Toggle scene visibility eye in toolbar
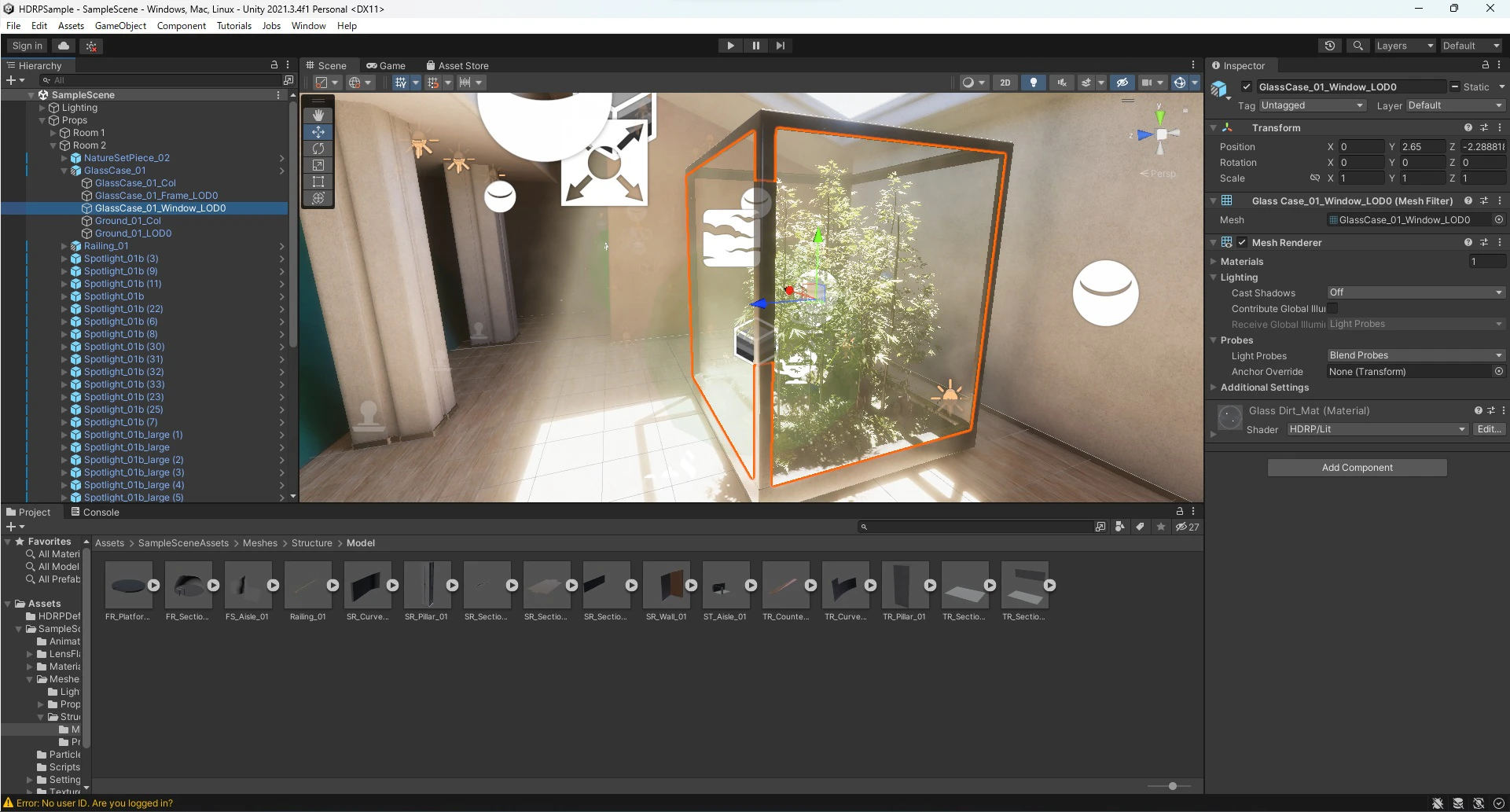This screenshot has width=1510, height=812. (x=1122, y=83)
